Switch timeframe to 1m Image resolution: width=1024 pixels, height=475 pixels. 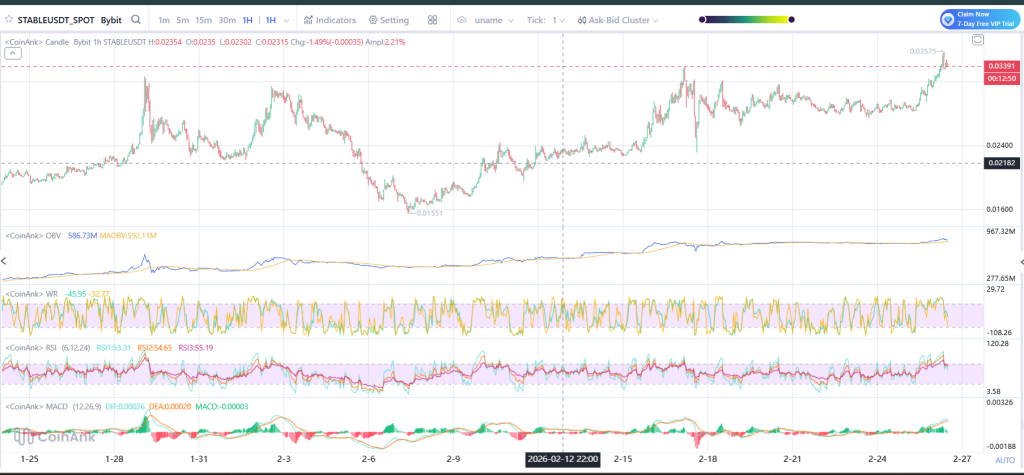(x=164, y=19)
